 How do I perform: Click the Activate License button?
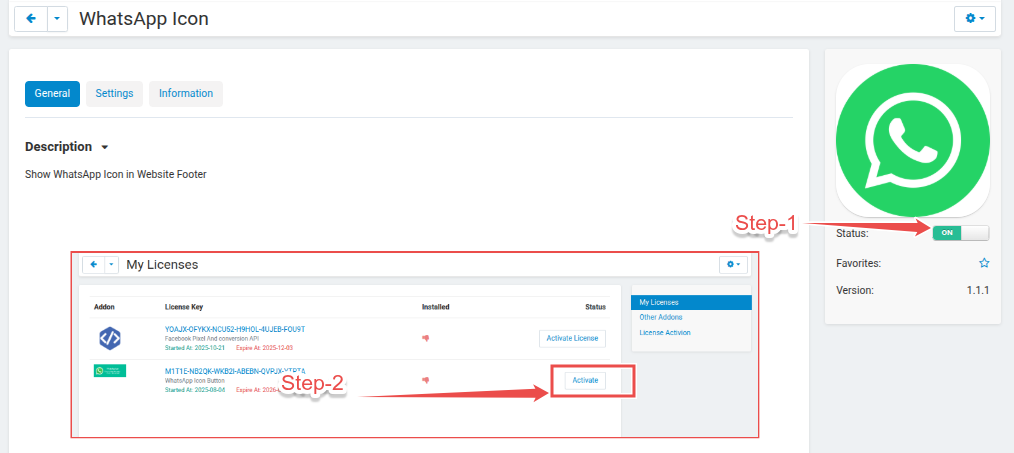[572, 338]
